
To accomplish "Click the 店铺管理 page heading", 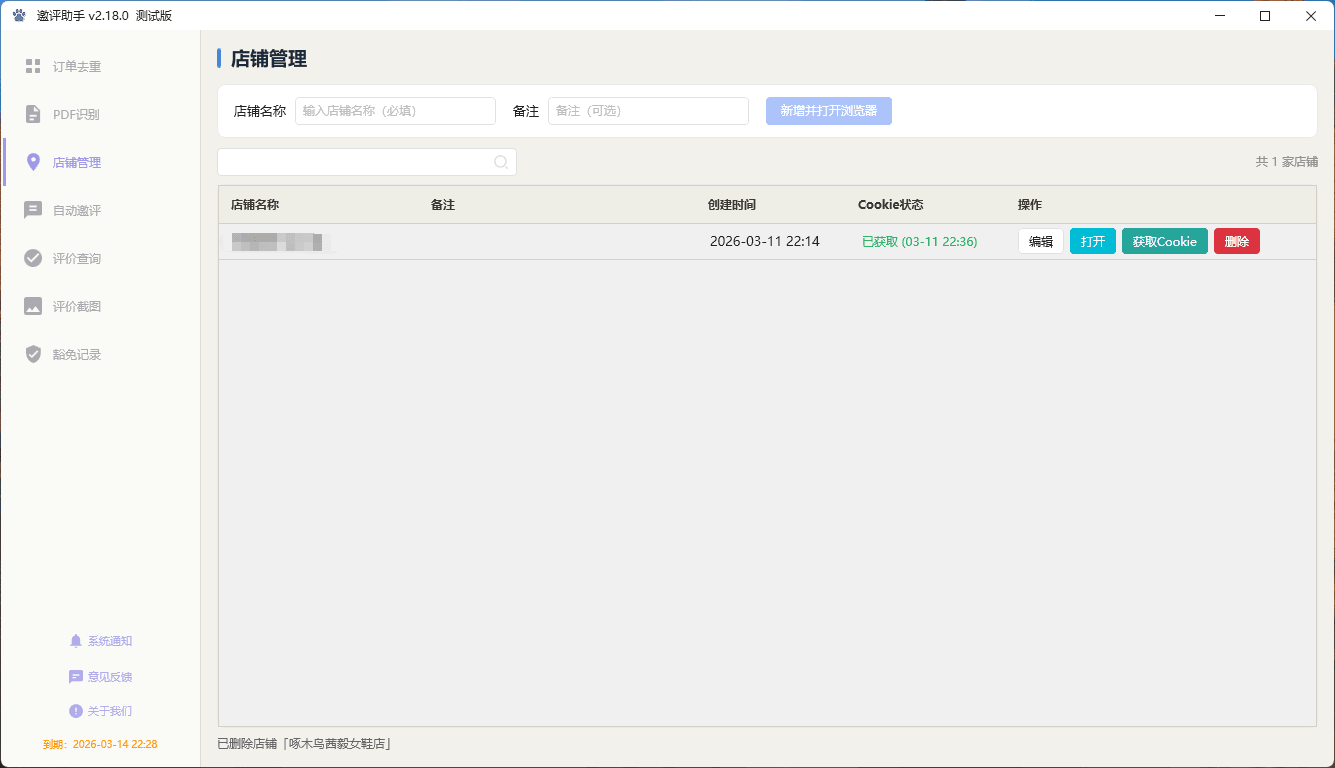I will tap(269, 58).
